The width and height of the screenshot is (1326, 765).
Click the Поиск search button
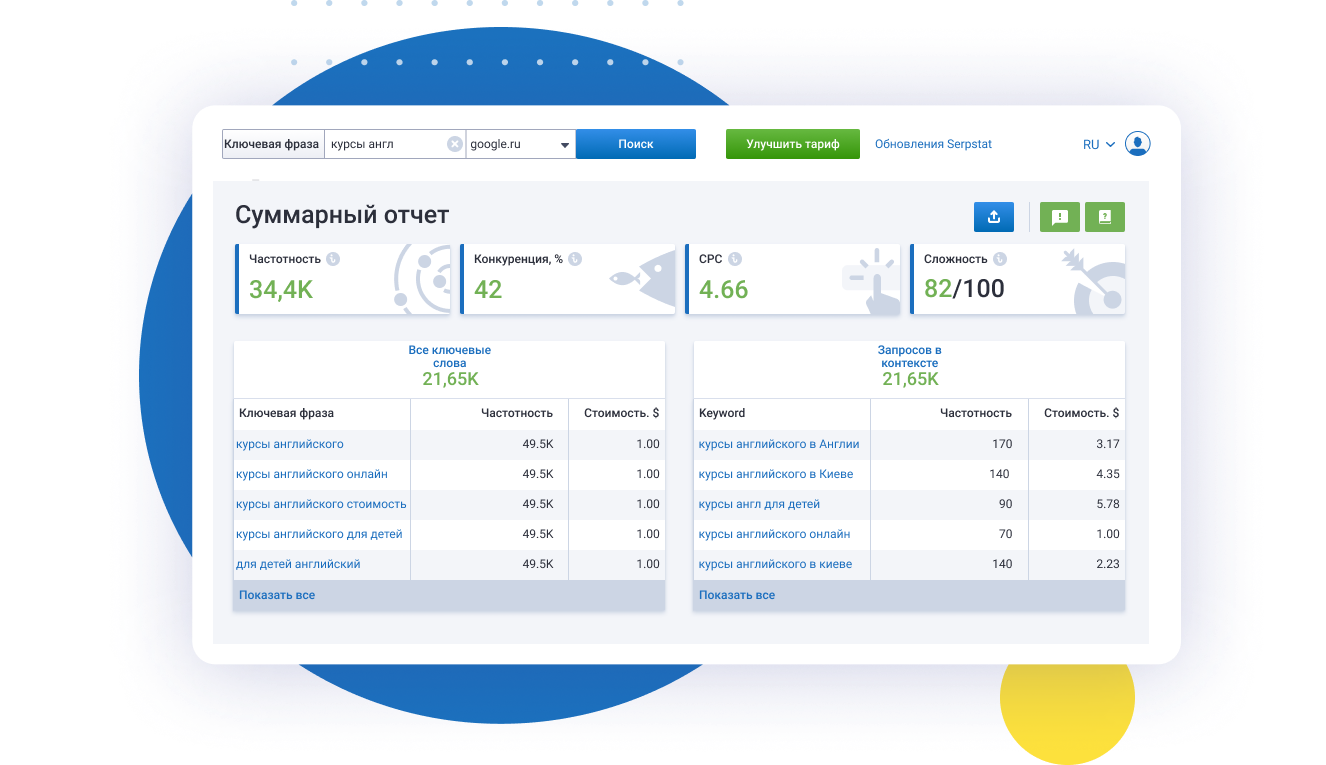coord(635,143)
